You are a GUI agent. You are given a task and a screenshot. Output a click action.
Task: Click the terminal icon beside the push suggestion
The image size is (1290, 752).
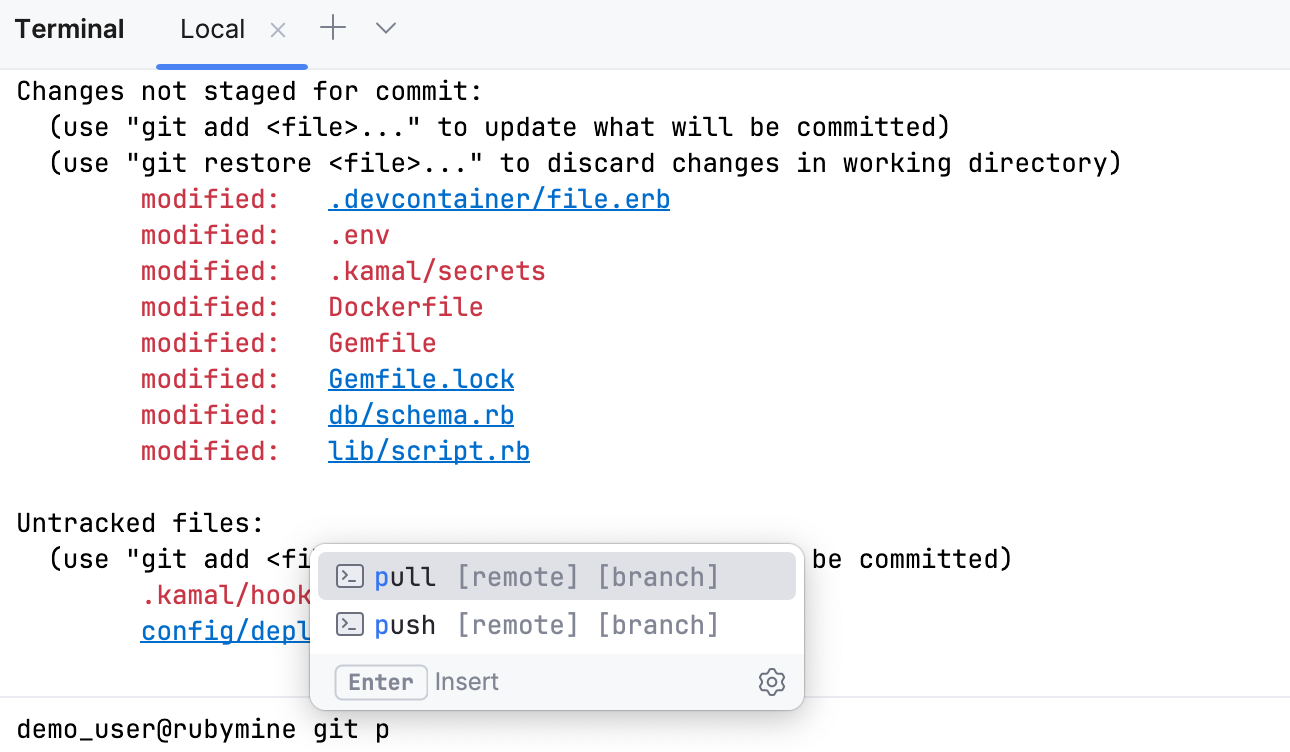pyautogui.click(x=350, y=624)
